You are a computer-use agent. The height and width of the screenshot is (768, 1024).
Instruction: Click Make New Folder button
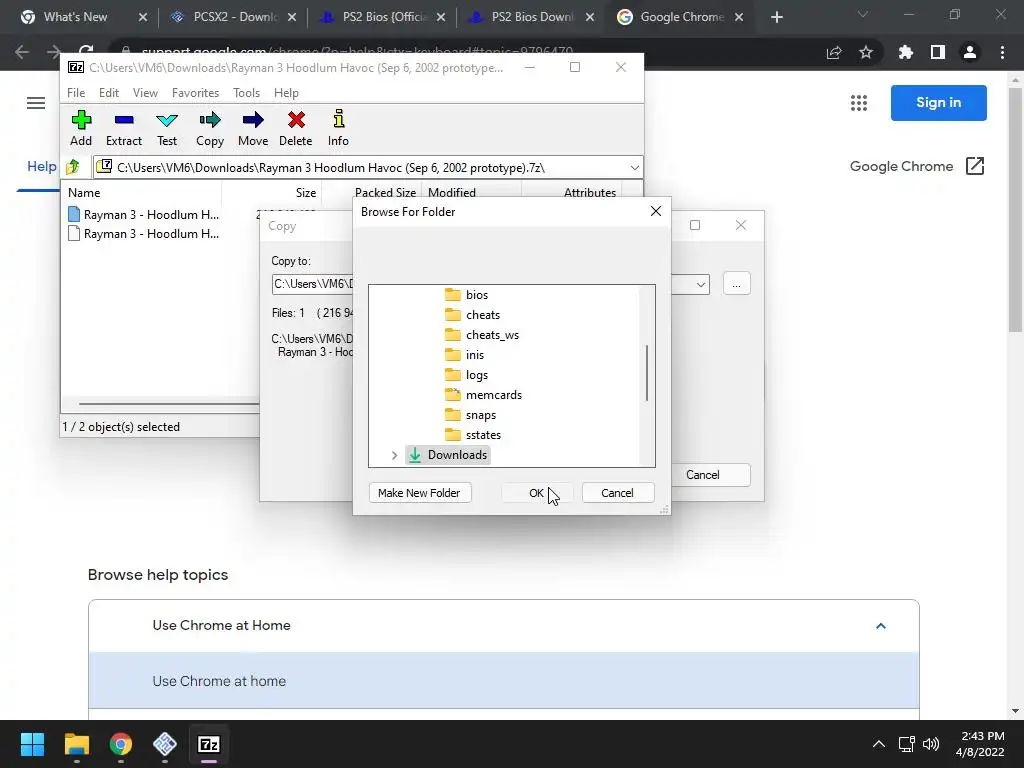[x=419, y=493]
